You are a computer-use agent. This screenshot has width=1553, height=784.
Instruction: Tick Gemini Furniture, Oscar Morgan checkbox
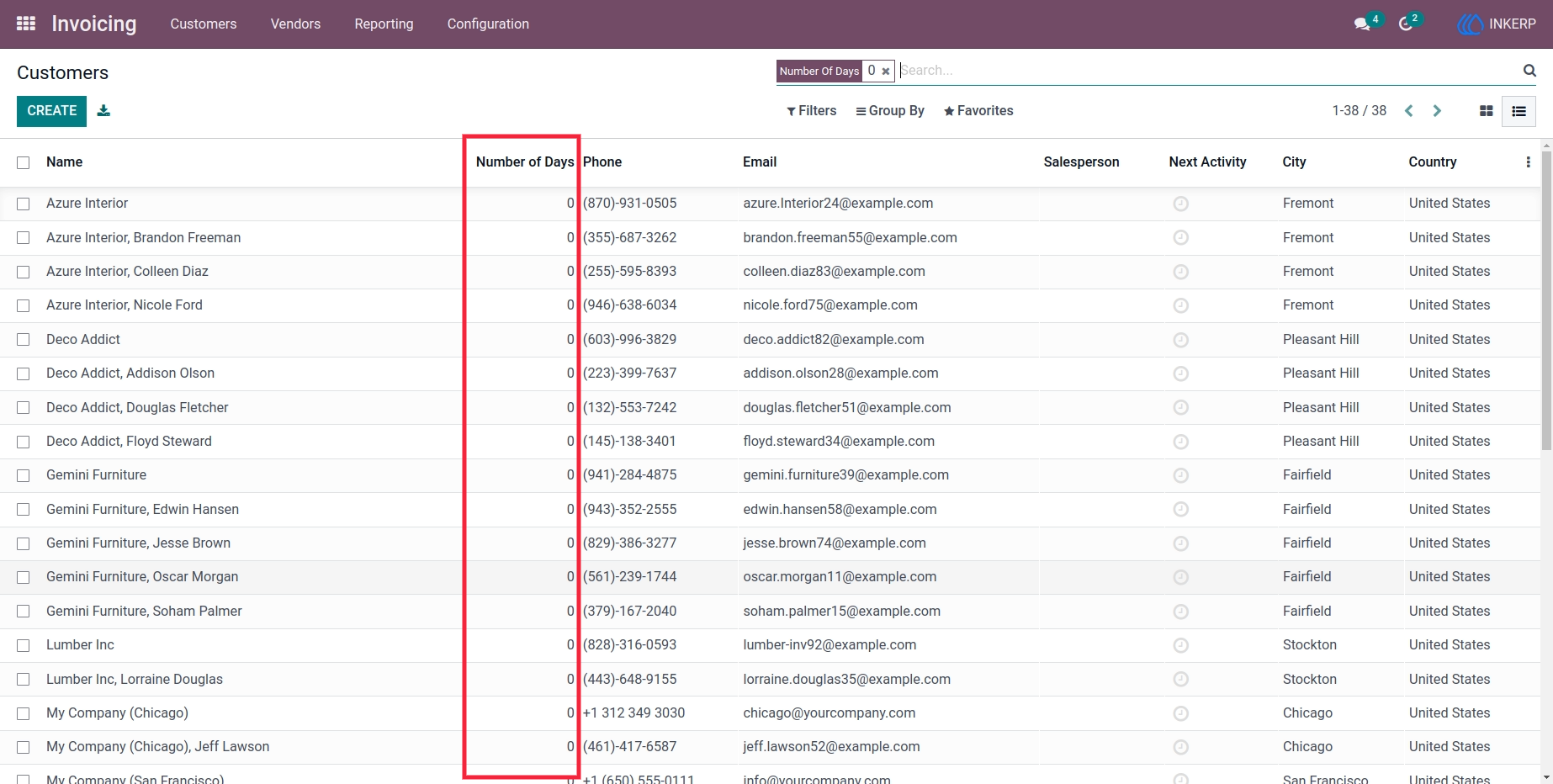tap(24, 577)
